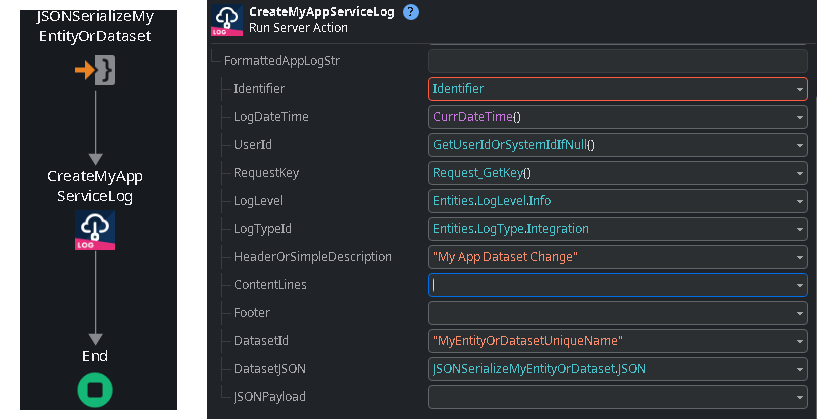
Task: Click the FormattedAppLogStr empty value box
Action: [617, 61]
